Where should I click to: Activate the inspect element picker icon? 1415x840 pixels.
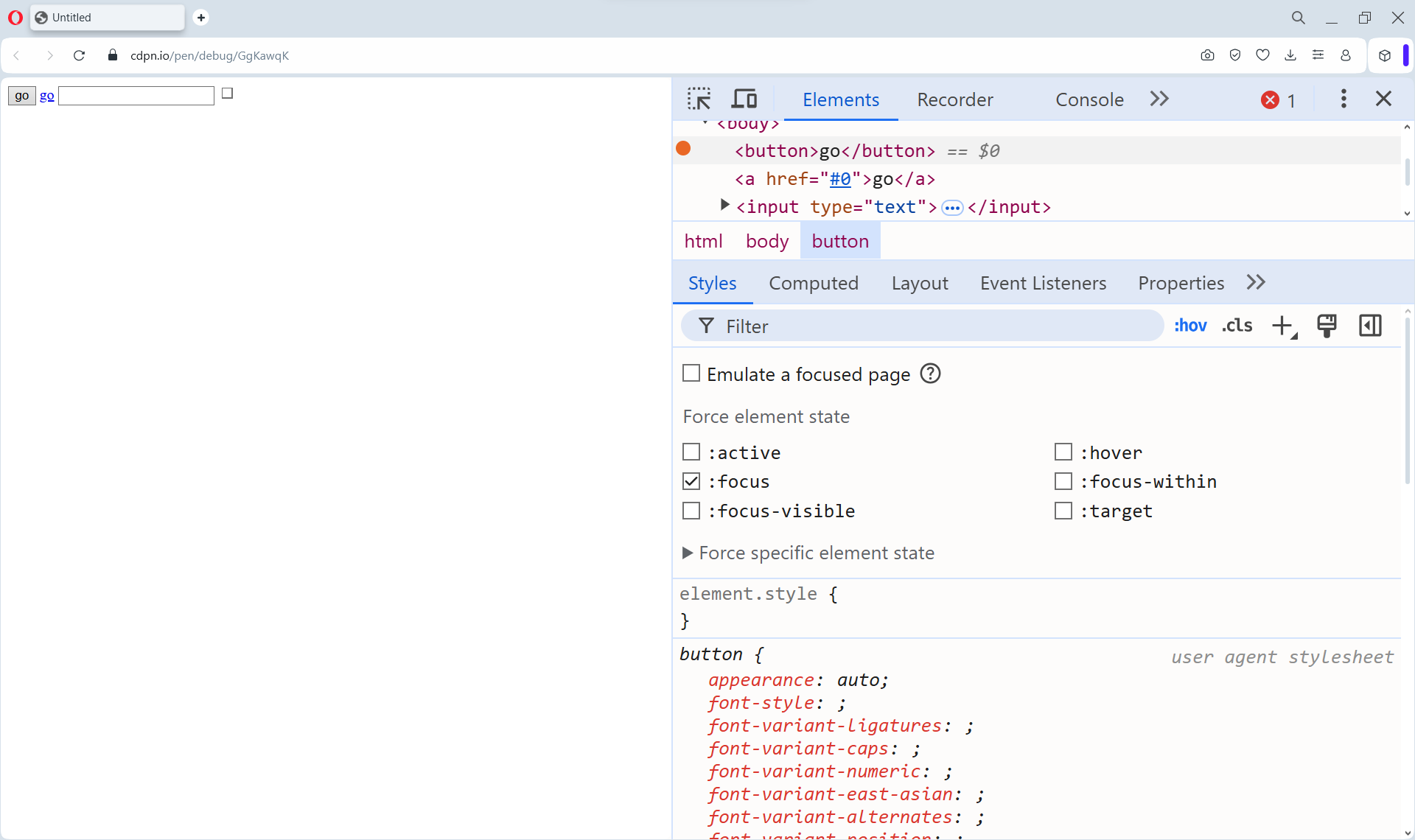[x=699, y=99]
